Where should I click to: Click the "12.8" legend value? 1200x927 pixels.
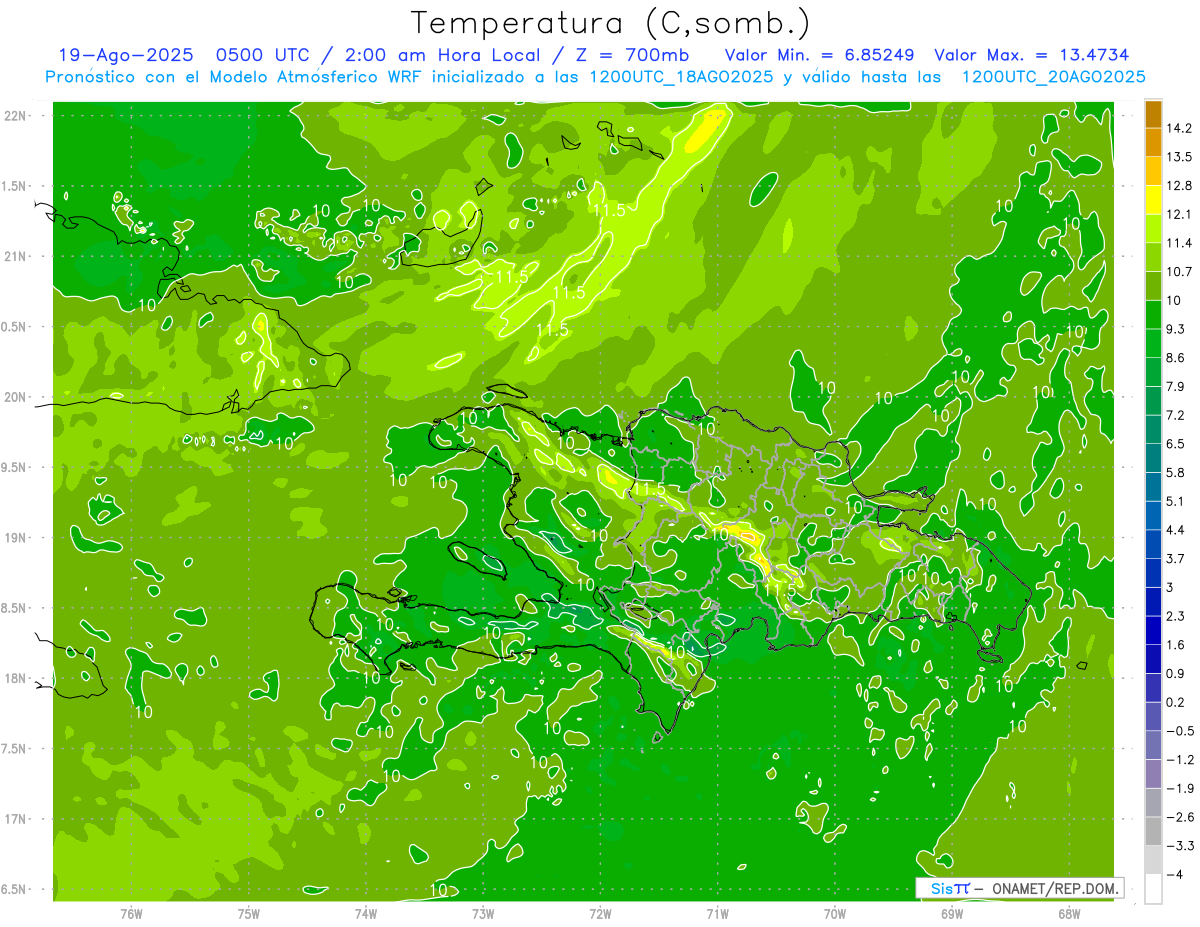(1179, 186)
